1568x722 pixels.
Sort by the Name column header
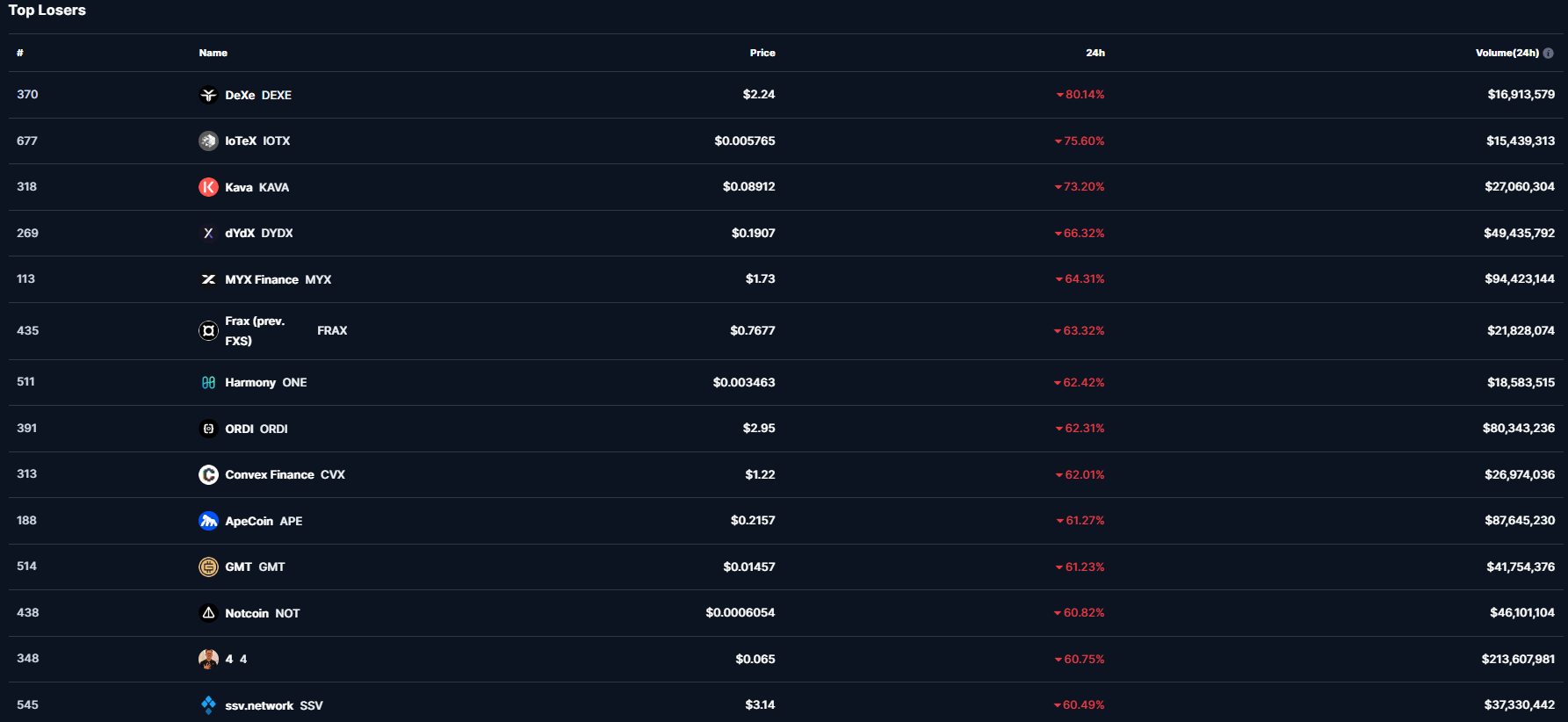(x=213, y=53)
